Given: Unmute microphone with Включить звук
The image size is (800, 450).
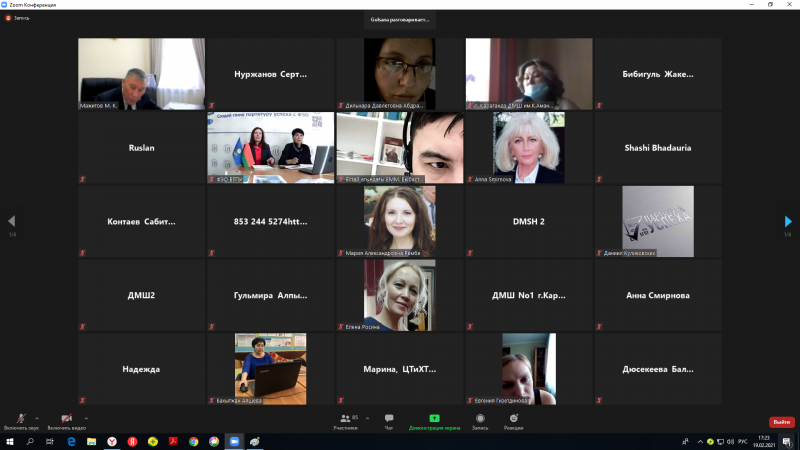Looking at the screenshot, I should [21, 419].
